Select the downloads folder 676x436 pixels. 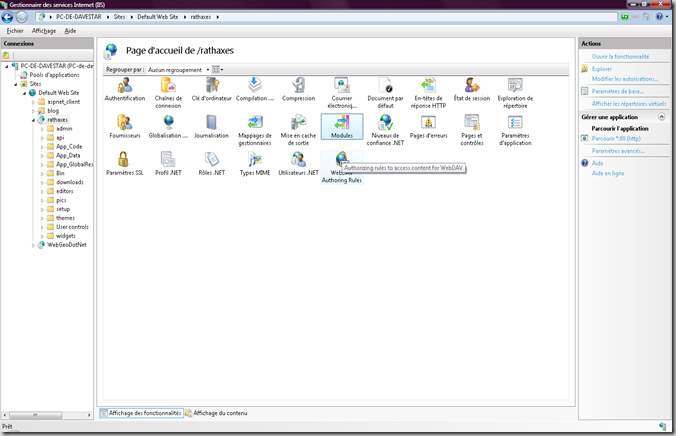70,182
